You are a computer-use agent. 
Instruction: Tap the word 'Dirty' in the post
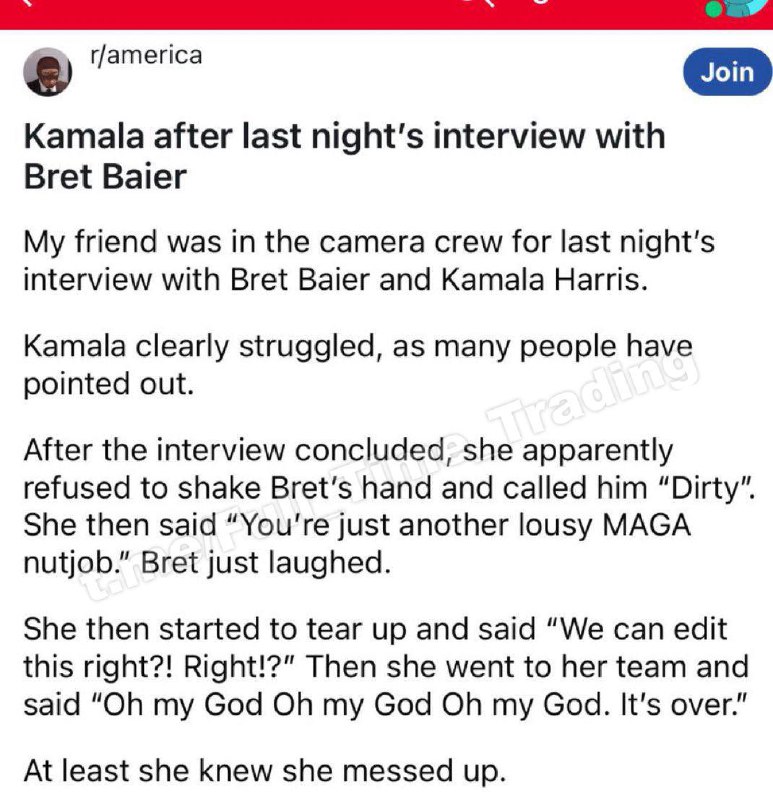[x=706, y=489]
